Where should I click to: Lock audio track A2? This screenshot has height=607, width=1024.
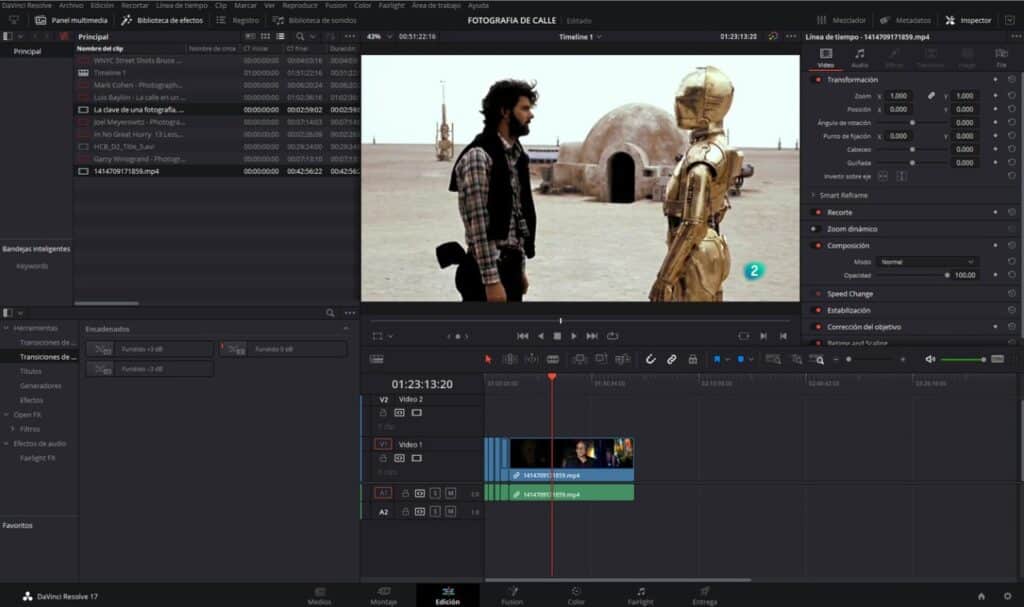[x=405, y=512]
